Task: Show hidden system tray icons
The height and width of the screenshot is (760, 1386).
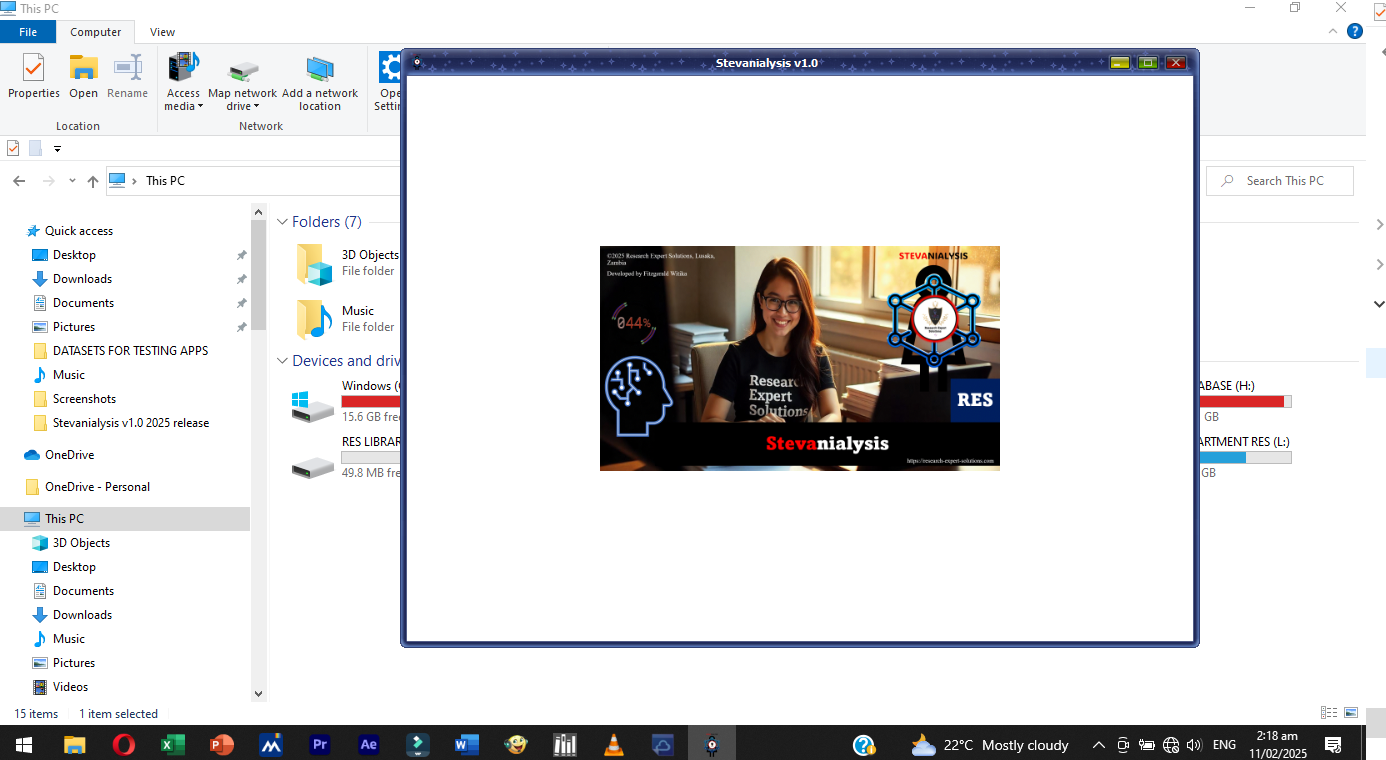Action: [x=1098, y=744]
